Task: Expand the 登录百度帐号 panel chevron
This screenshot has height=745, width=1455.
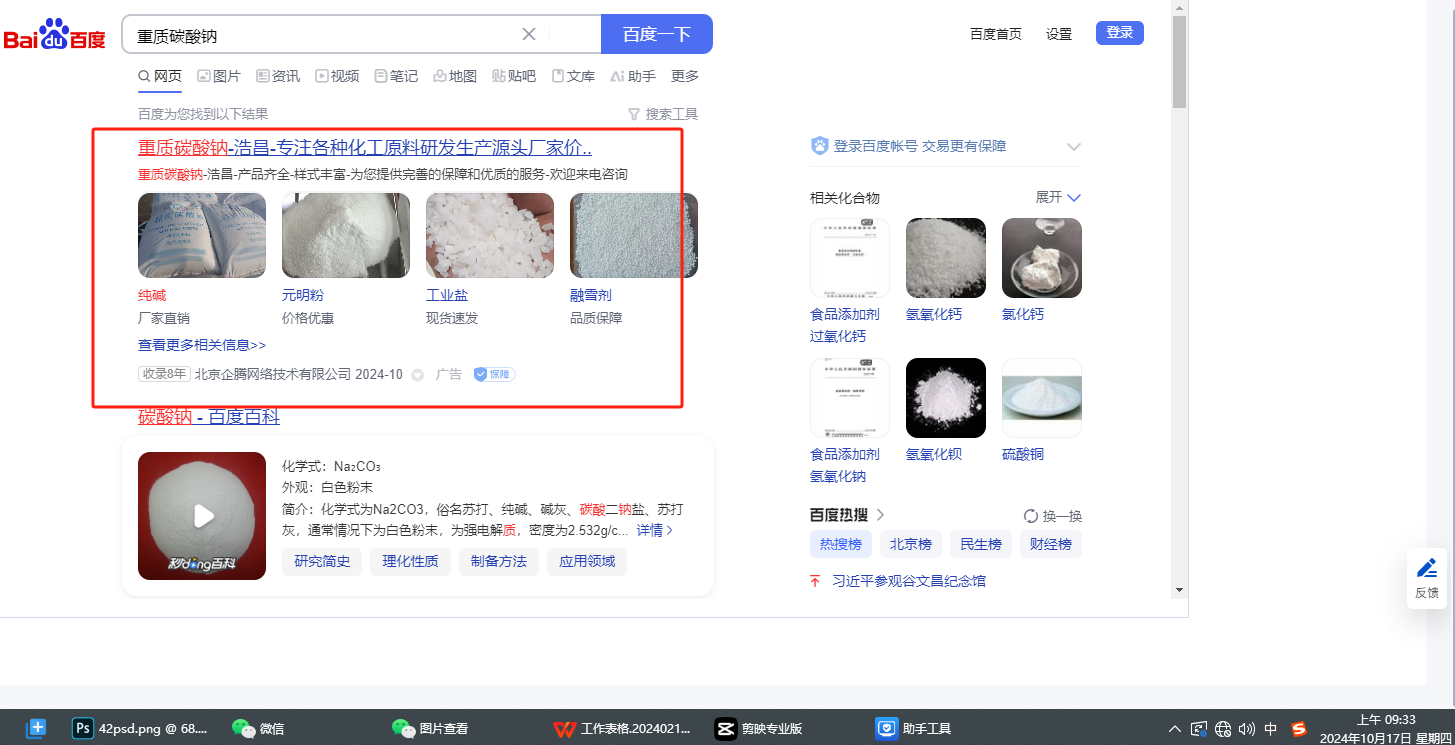Action: [1074, 147]
